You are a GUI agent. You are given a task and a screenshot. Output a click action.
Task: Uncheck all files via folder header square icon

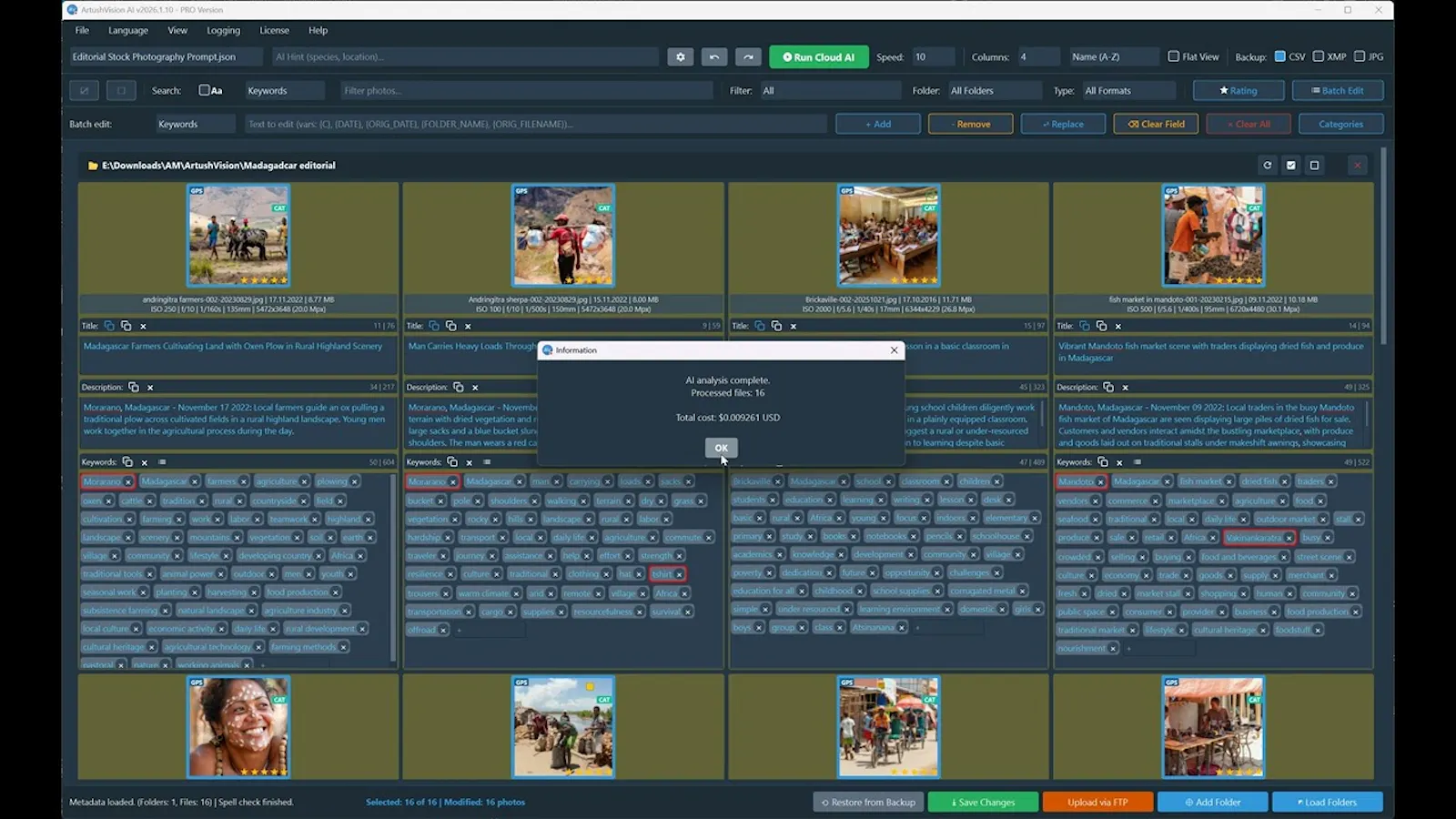click(1314, 165)
